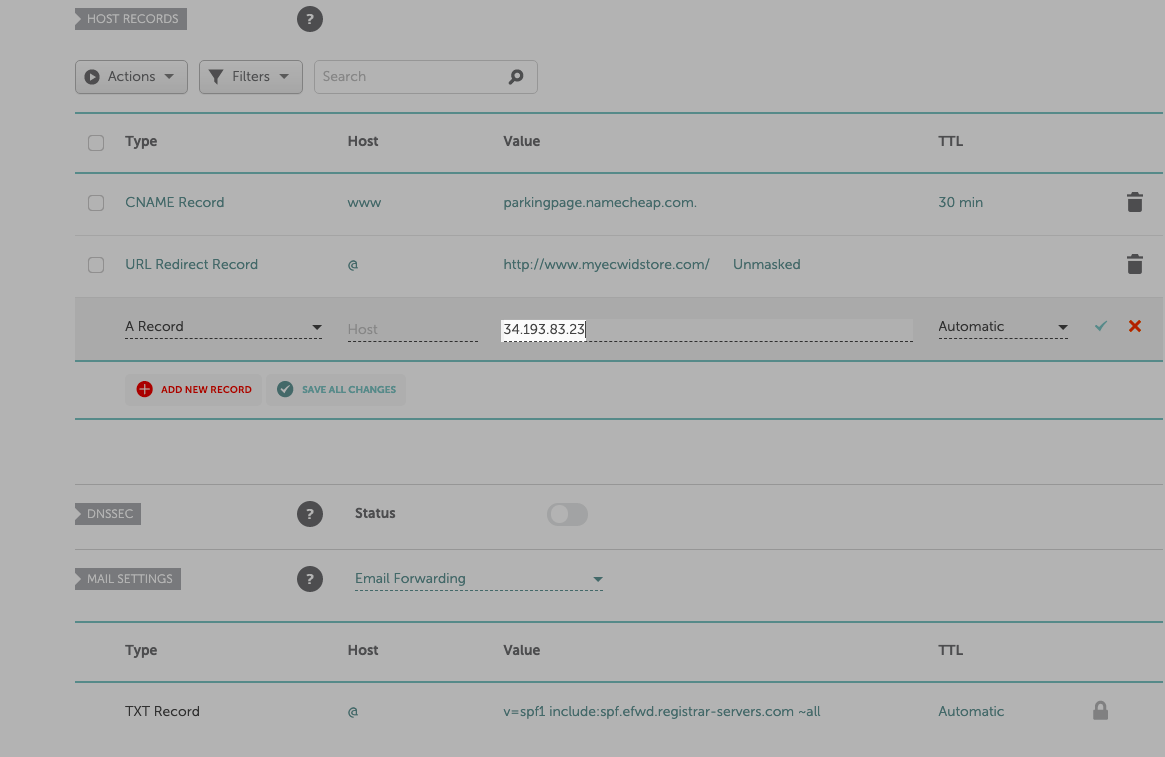Image resolution: width=1165 pixels, height=757 pixels.
Task: Open the Email Forwarding selector
Action: (478, 578)
